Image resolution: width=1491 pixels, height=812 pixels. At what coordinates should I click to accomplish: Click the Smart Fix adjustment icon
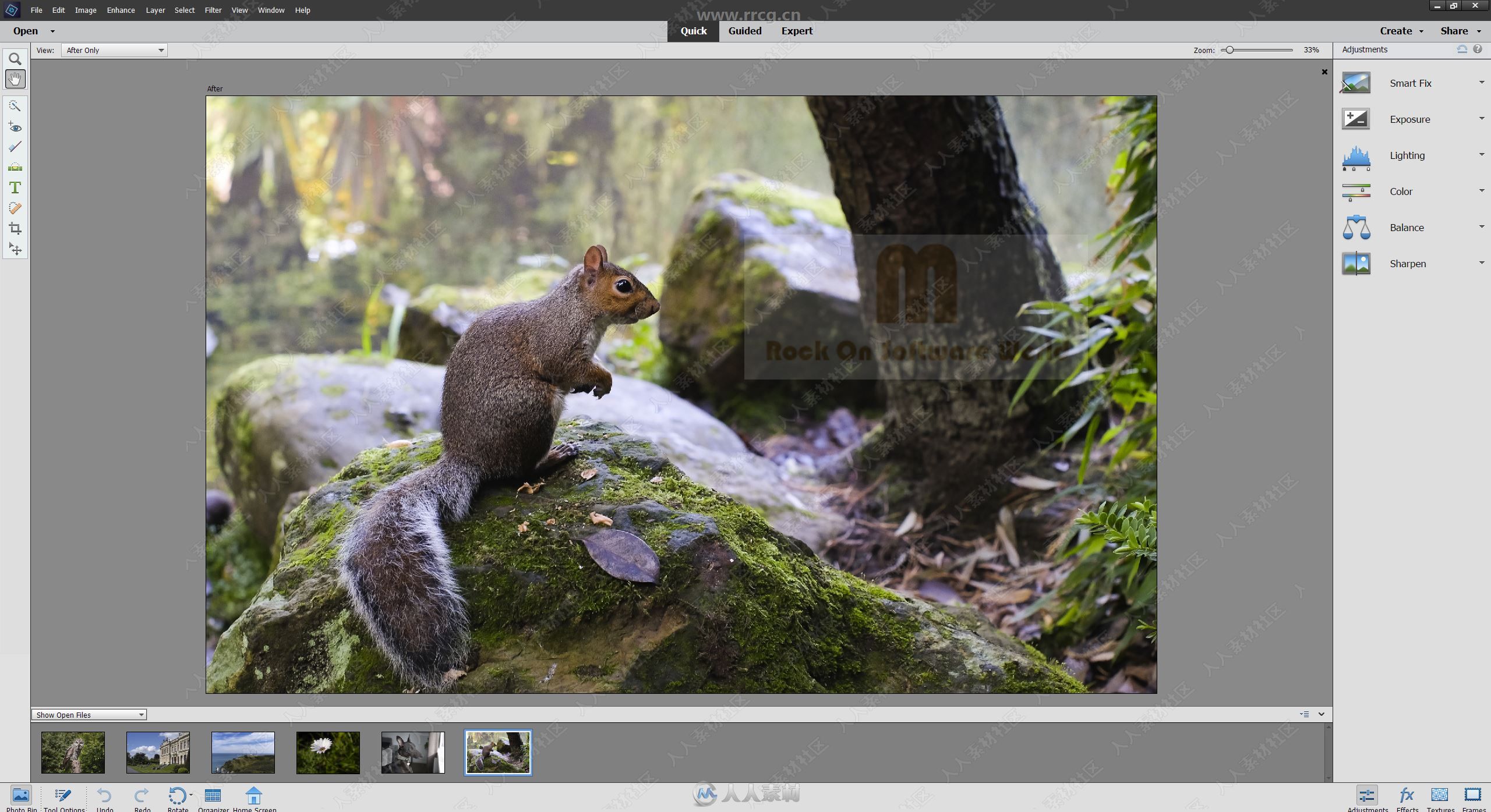point(1356,82)
